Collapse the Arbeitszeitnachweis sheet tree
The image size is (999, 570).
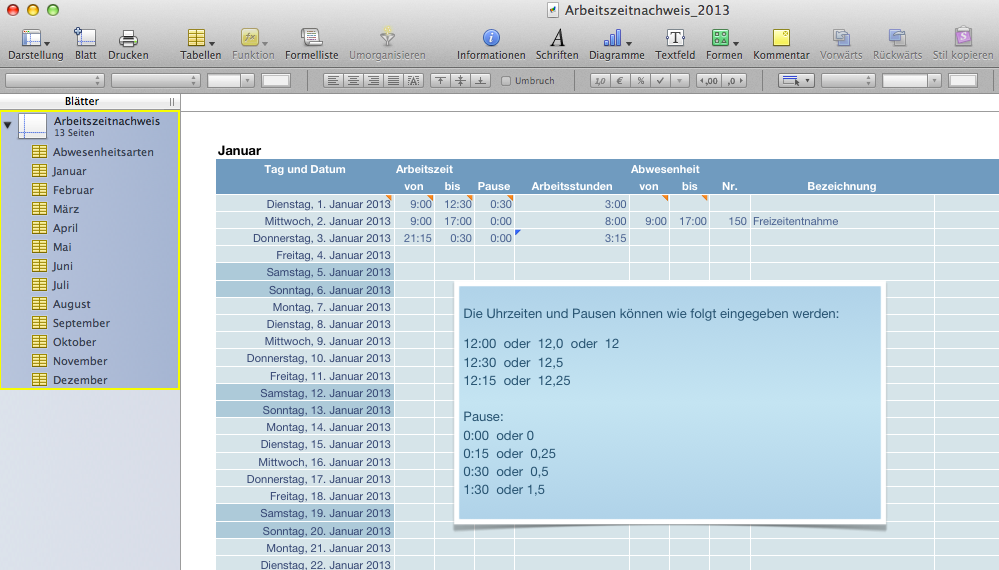point(8,126)
